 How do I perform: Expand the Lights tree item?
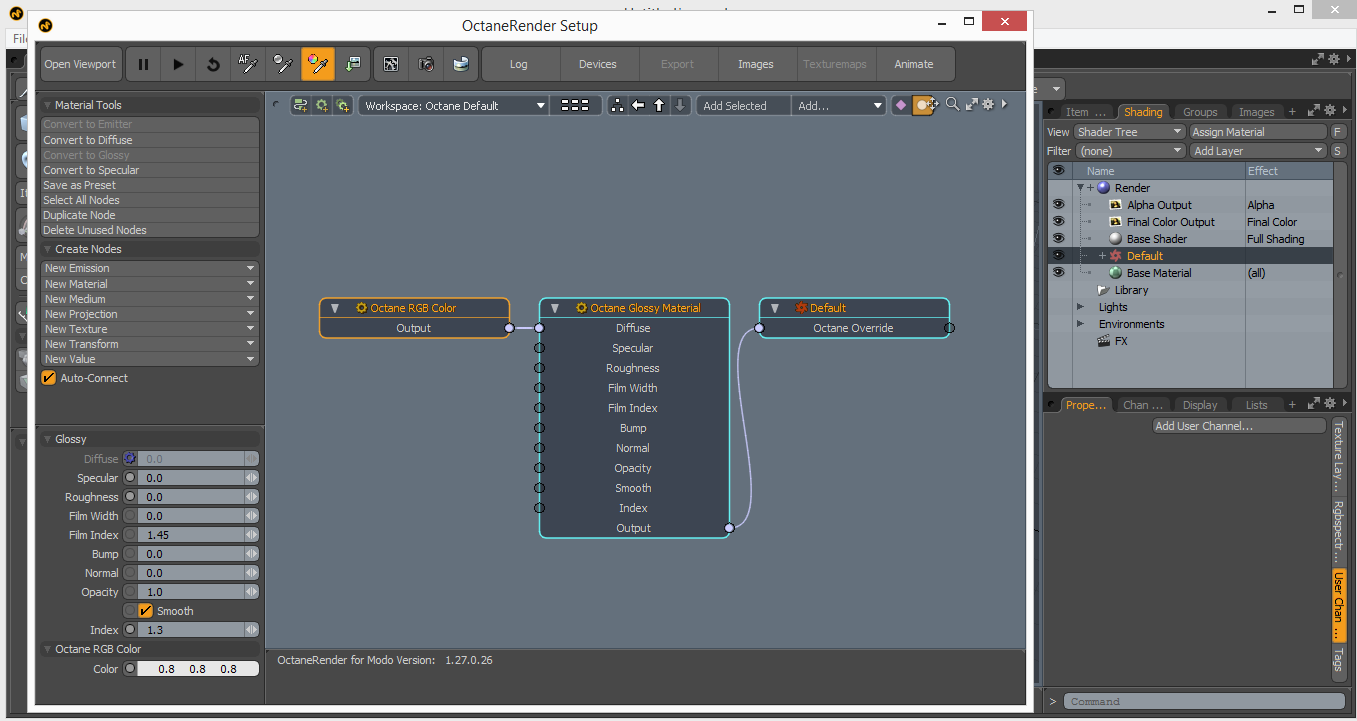[1080, 307]
